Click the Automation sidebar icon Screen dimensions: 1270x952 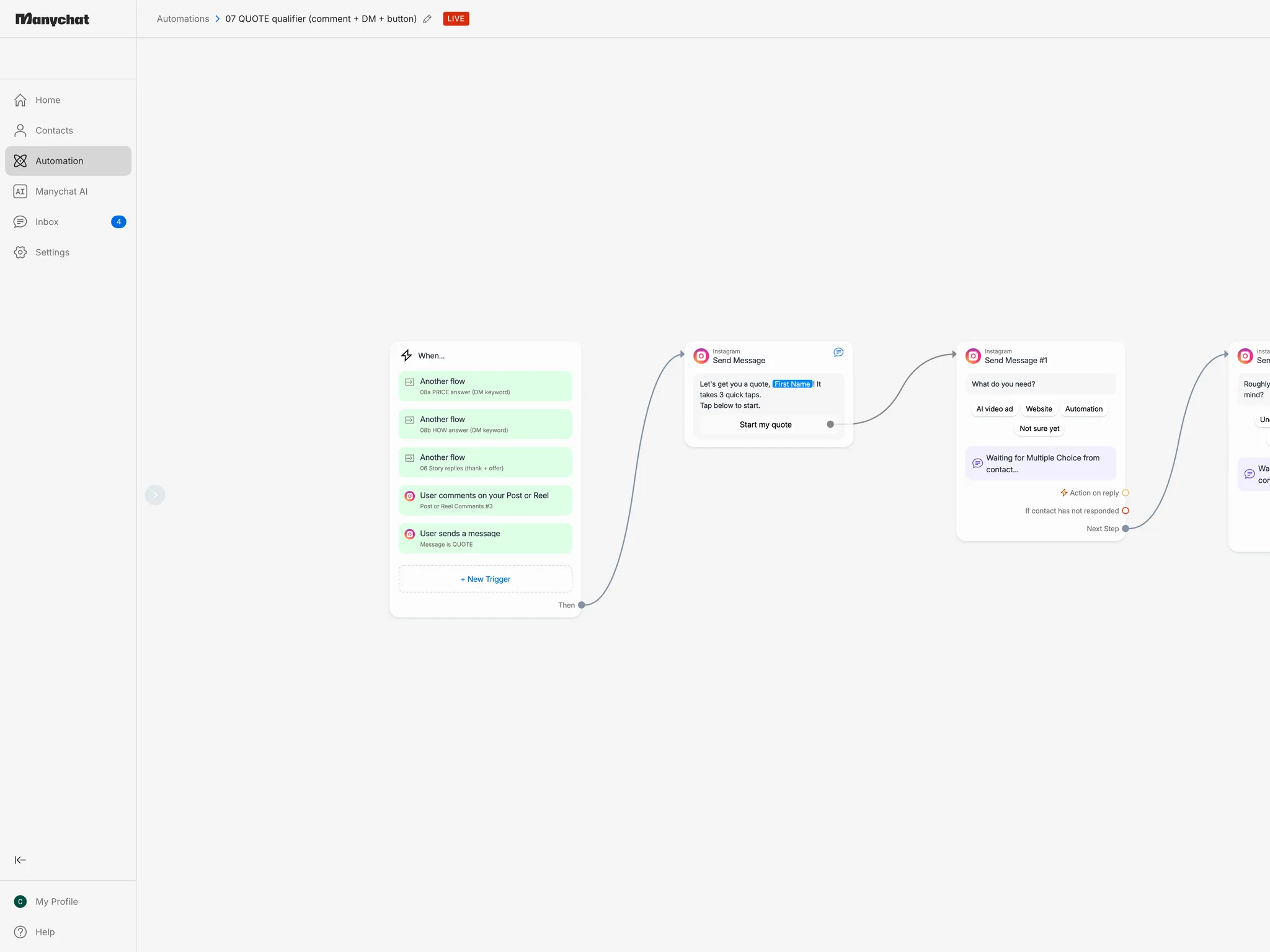(20, 161)
